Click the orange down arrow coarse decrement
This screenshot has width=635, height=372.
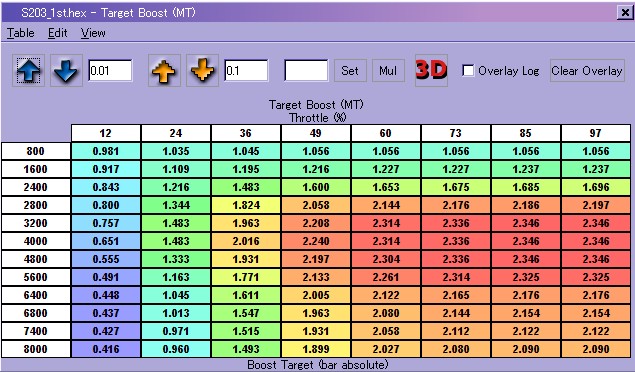click(x=202, y=71)
